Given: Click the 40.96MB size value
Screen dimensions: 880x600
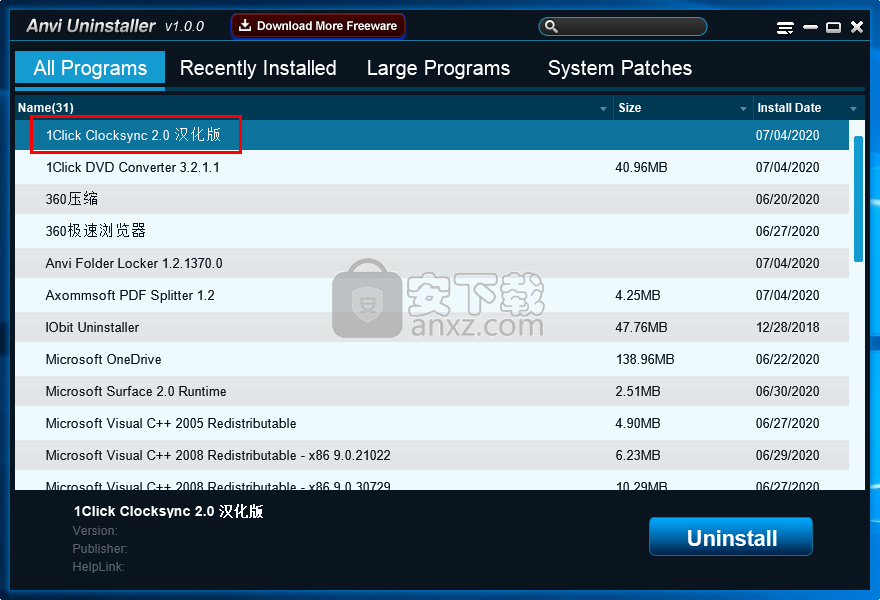Looking at the screenshot, I should [x=641, y=167].
